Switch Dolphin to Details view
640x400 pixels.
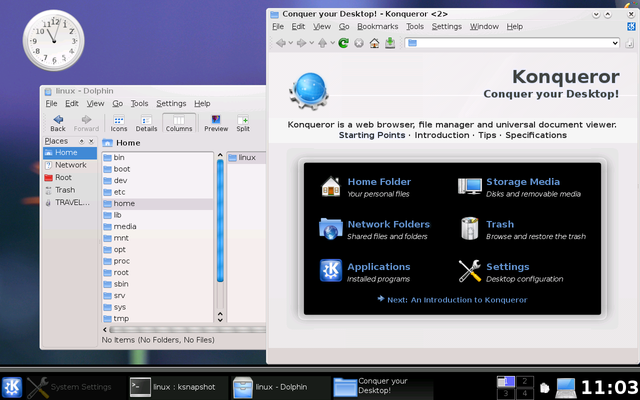tap(146, 123)
